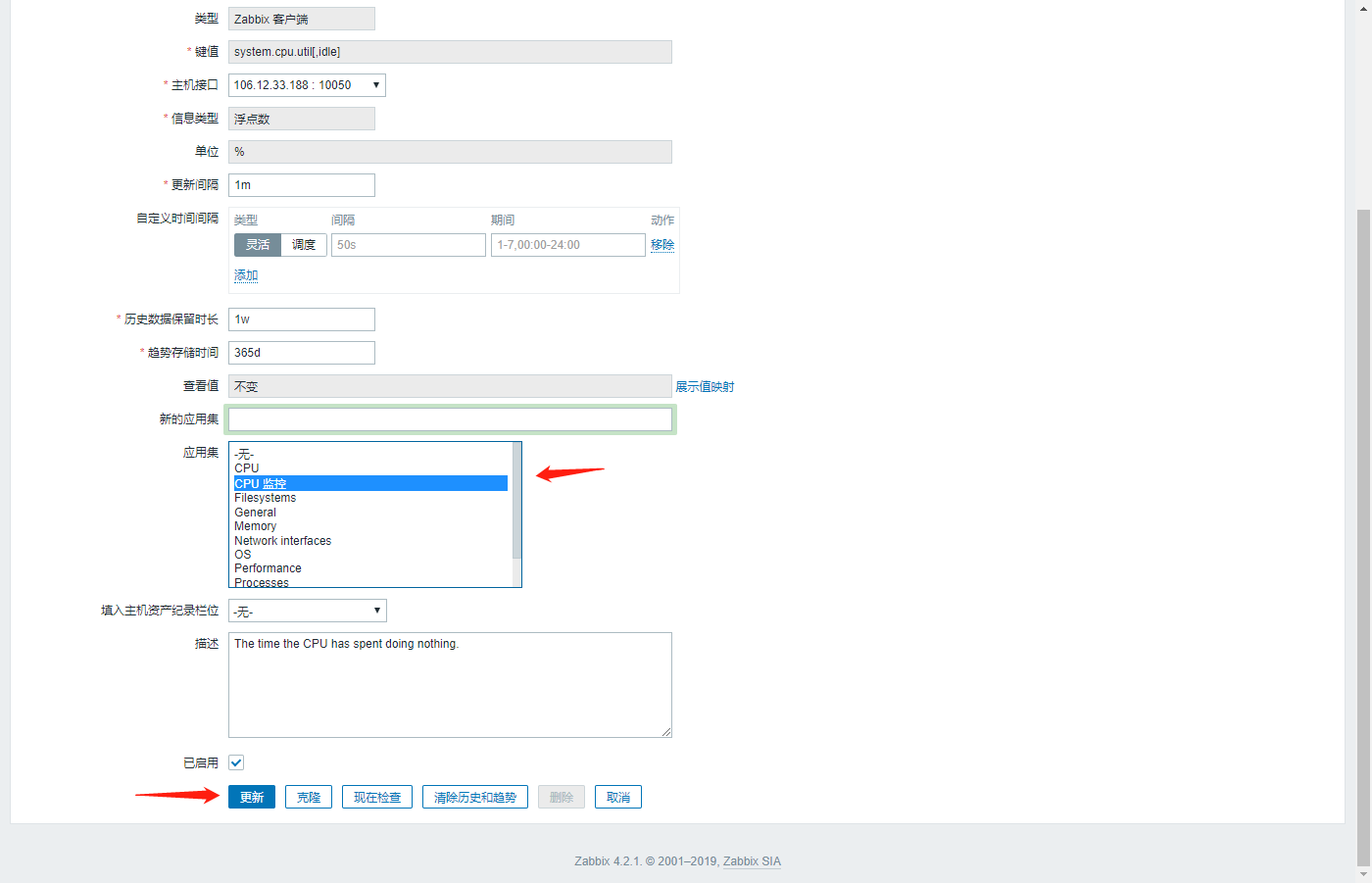Click the 查看值 field 不变
Image resolution: width=1372 pixels, height=883 pixels.
pyautogui.click(x=450, y=386)
